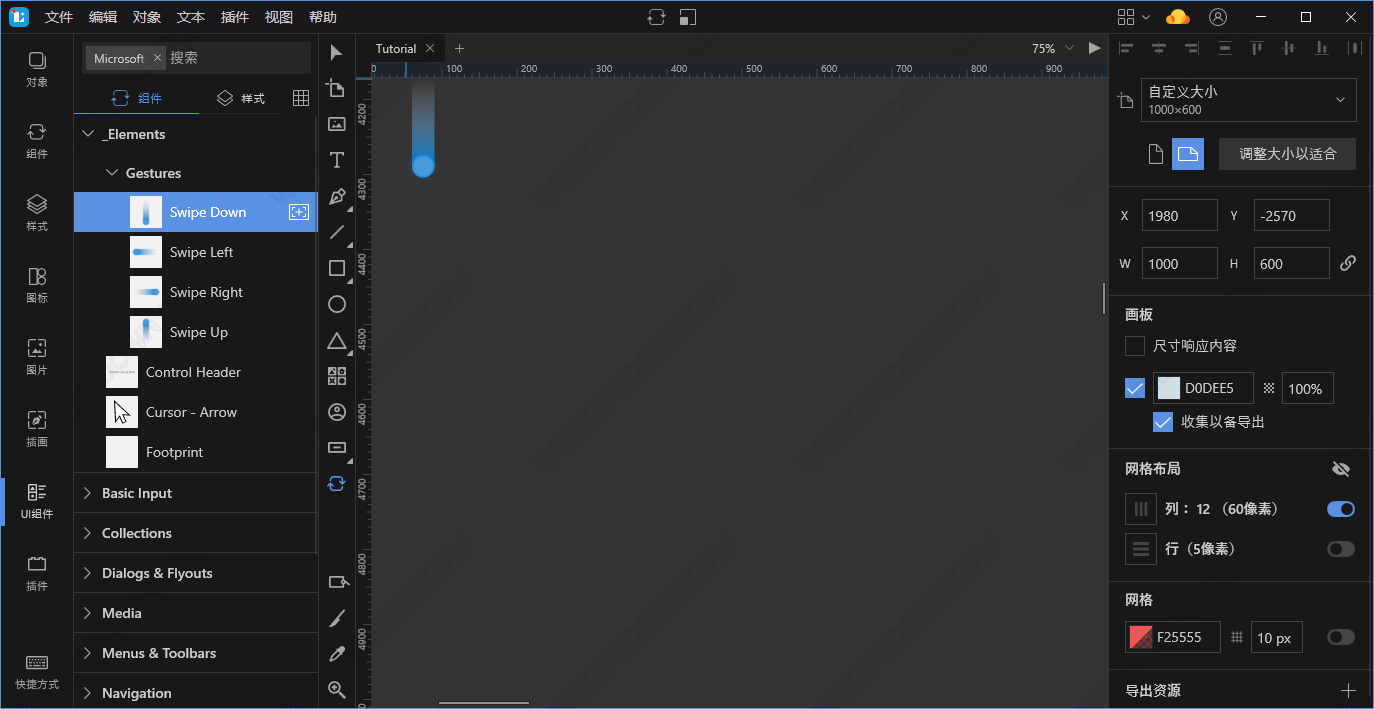Start prototype preview play button
The width and height of the screenshot is (1374, 709).
coord(1094,48)
